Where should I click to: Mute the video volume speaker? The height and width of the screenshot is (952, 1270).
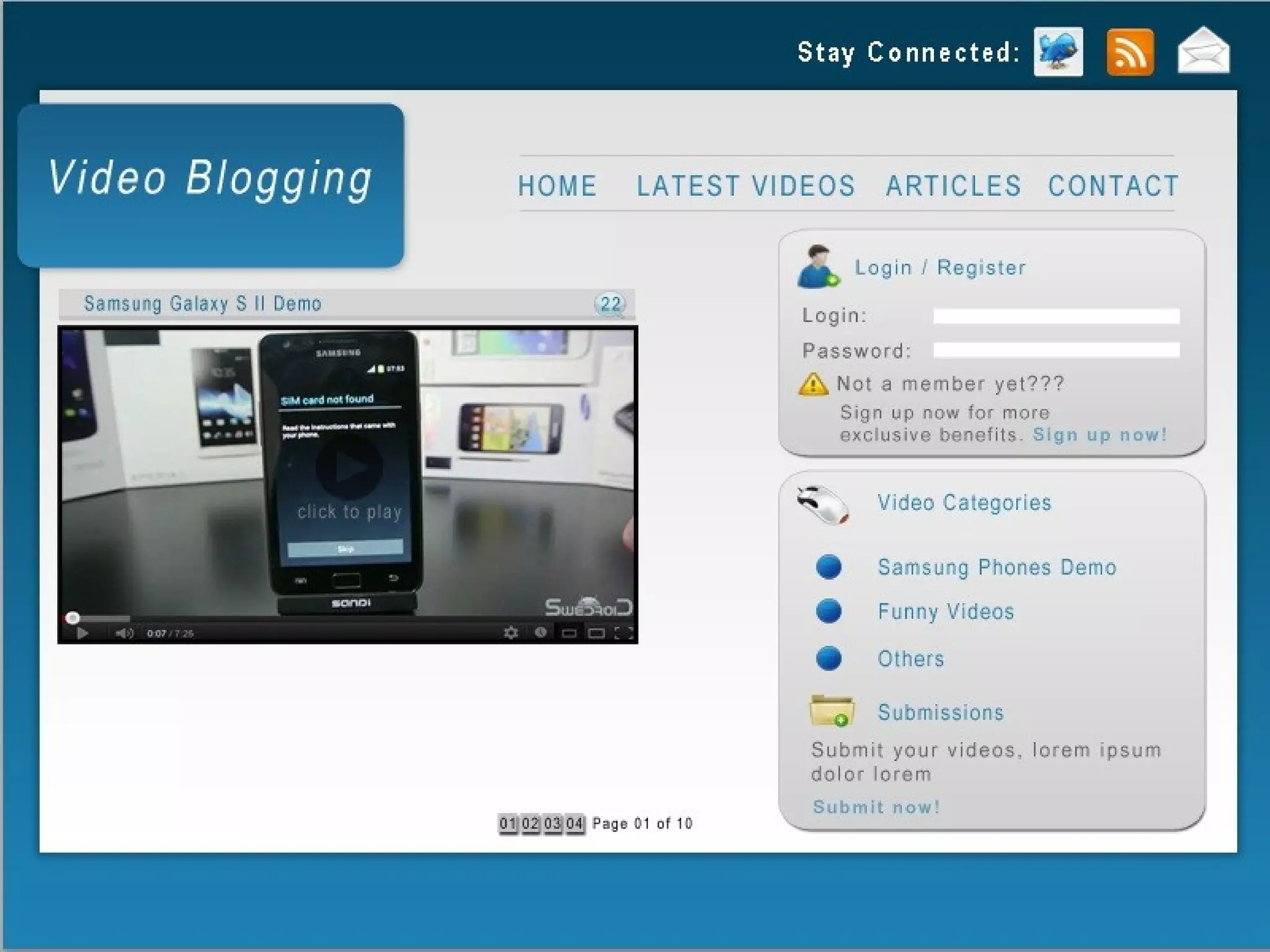click(124, 633)
